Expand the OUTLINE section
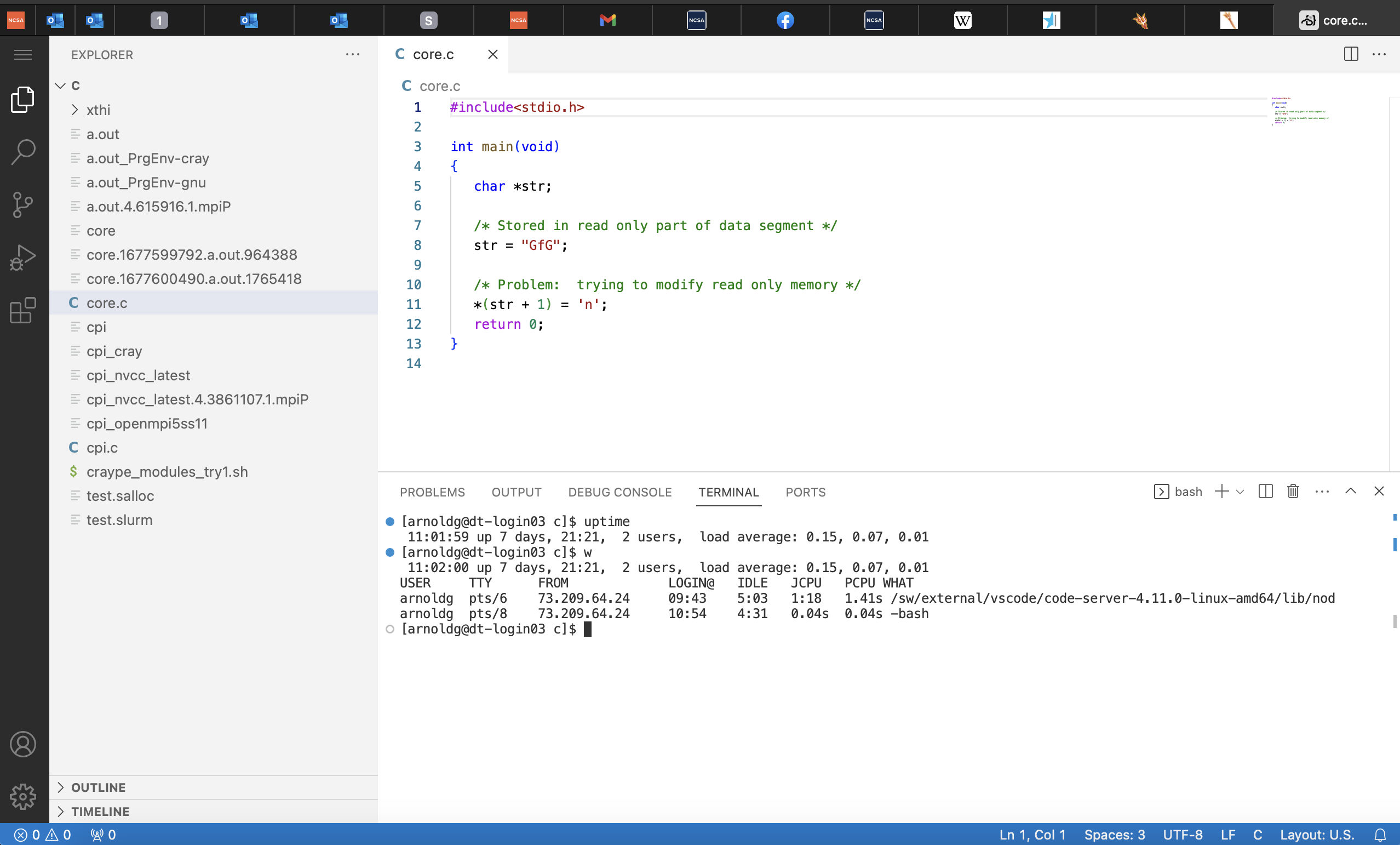Viewport: 1400px width, 845px height. (x=61, y=787)
